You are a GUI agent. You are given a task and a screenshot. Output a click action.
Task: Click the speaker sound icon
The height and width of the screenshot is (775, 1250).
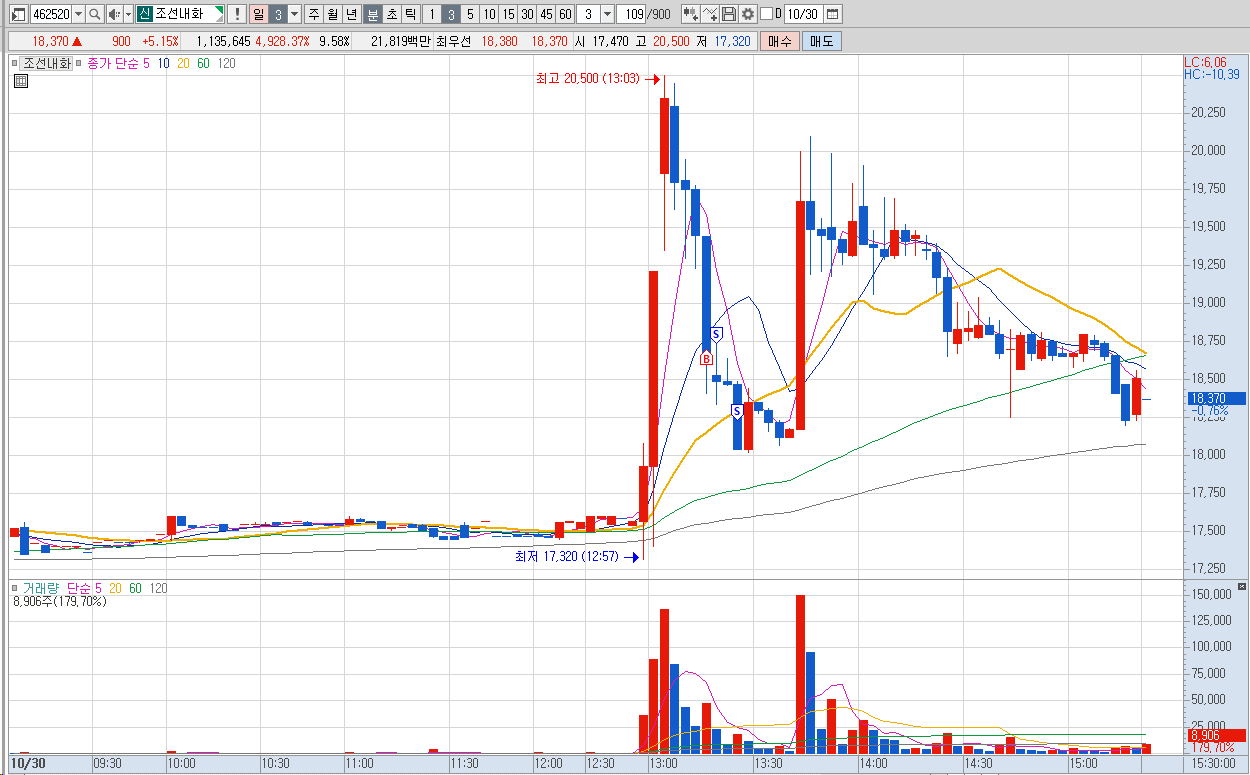[x=114, y=14]
